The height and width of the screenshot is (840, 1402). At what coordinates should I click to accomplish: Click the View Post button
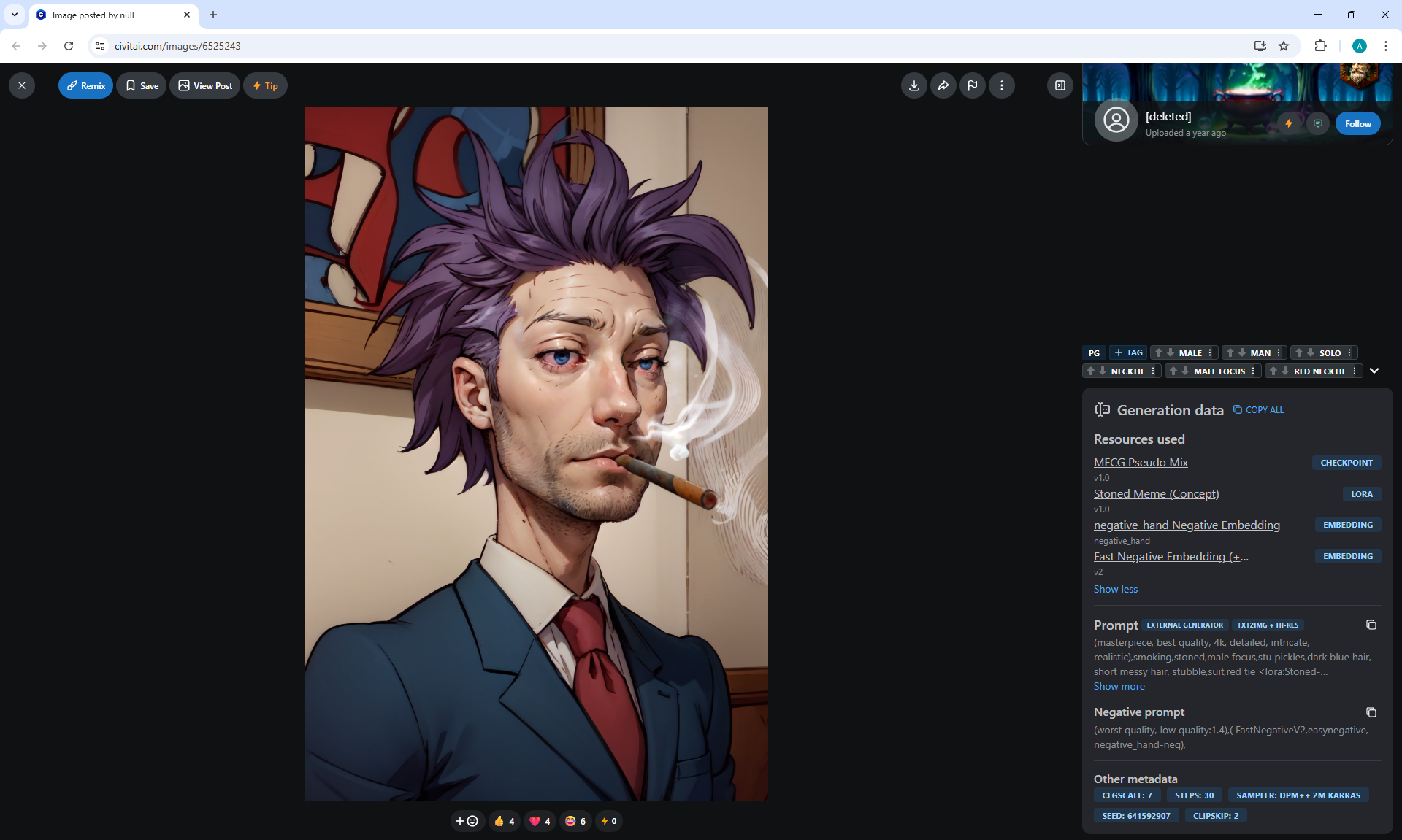pos(205,86)
